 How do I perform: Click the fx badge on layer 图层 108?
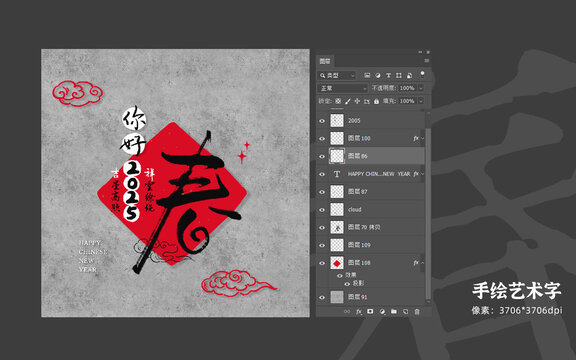[x=416, y=263]
